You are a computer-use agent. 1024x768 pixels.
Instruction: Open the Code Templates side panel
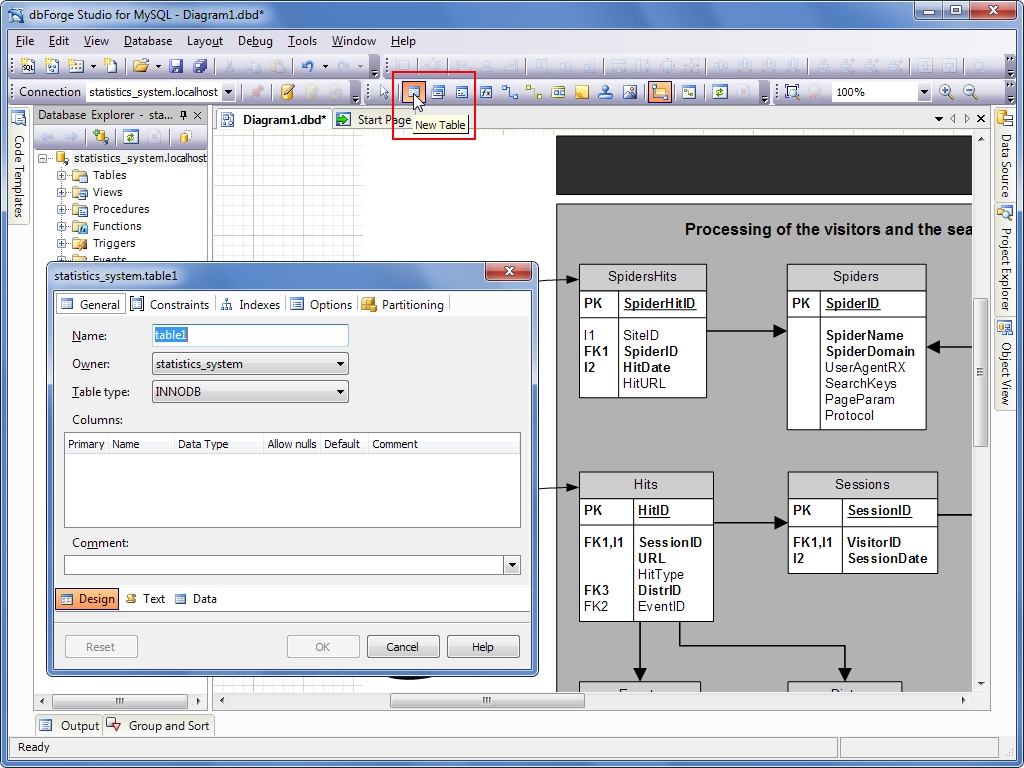[18, 165]
